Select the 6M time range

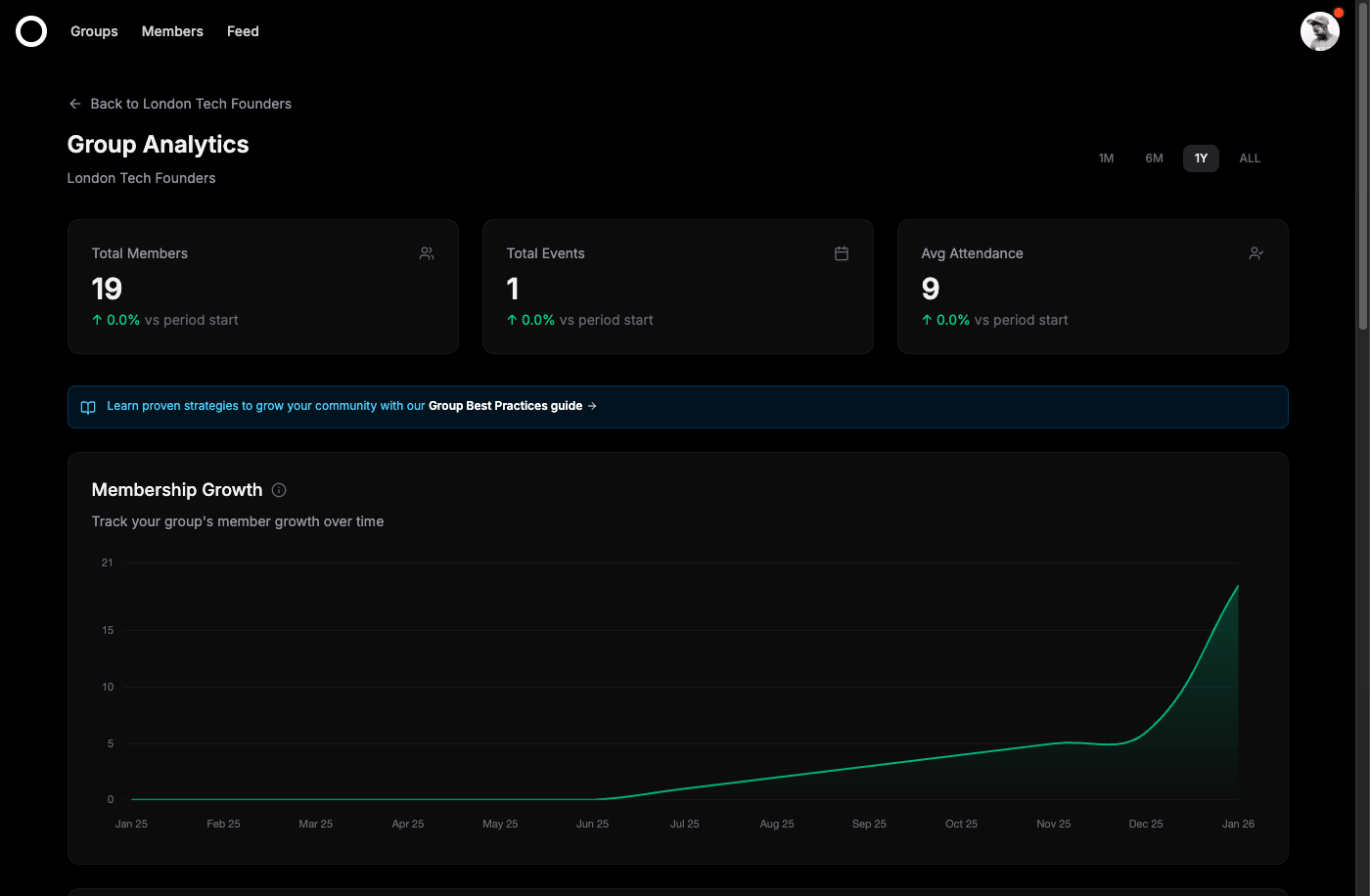(x=1154, y=157)
